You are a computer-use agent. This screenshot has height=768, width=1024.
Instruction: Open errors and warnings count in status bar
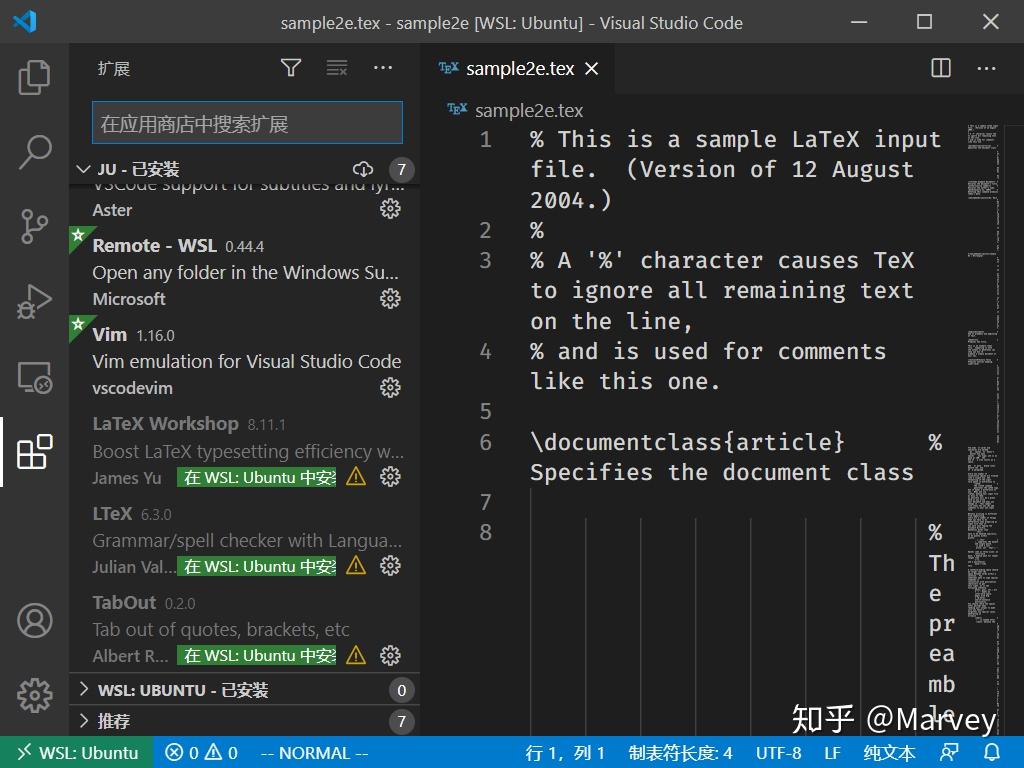pyautogui.click(x=201, y=752)
